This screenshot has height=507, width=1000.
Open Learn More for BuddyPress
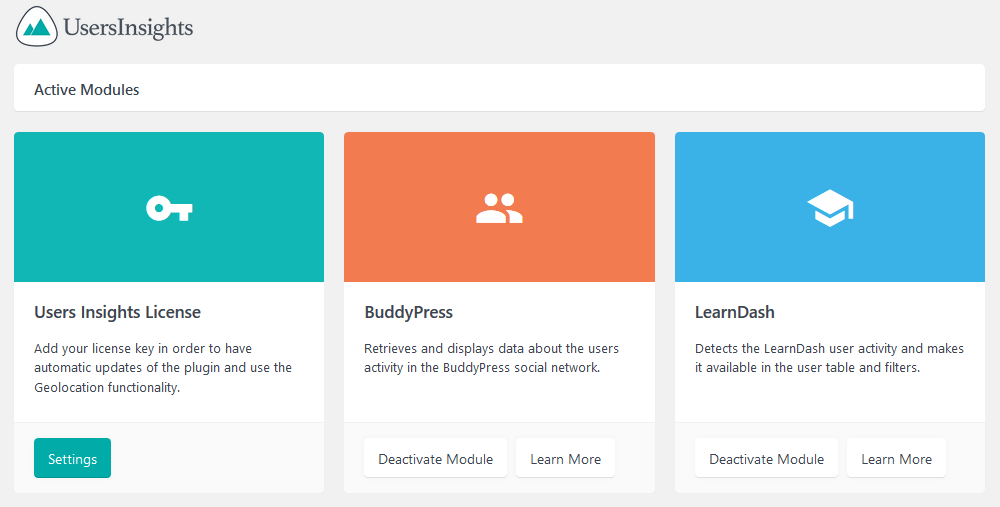click(566, 458)
